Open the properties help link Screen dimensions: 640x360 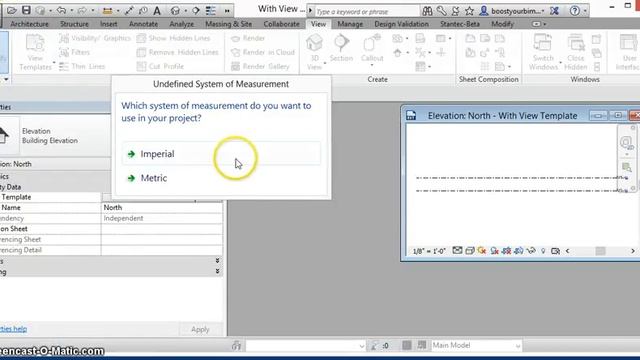pyautogui.click(x=13, y=329)
